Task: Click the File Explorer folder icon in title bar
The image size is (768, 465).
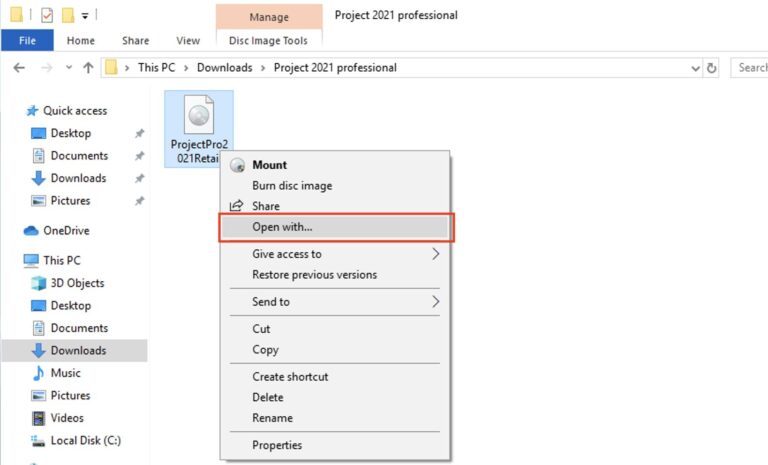Action: pyautogui.click(x=16, y=15)
